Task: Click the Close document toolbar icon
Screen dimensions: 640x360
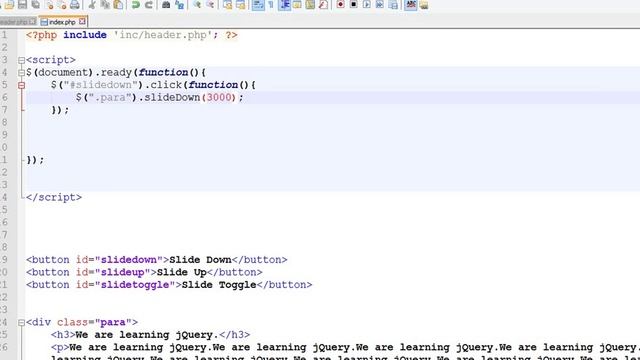Action: click(x=49, y=4)
